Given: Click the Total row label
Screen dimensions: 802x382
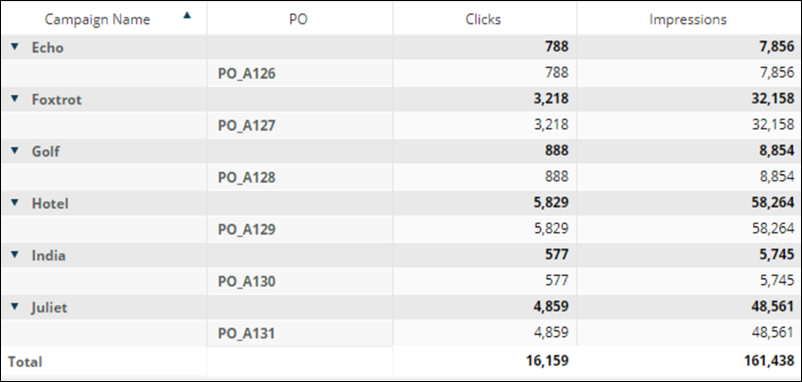Looking at the screenshot, I should (25, 362).
